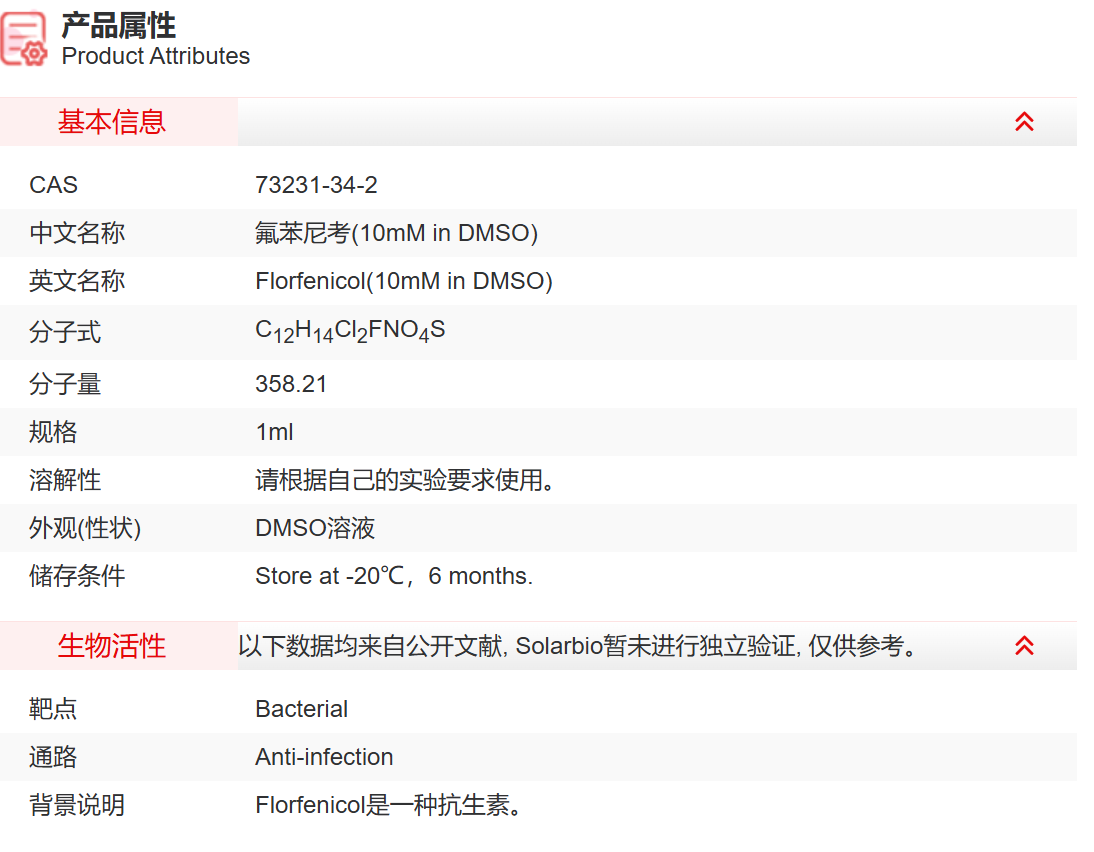This screenshot has height=852, width=1094.
Task: Collapse the 生物活性 section using its chevron
Action: [x=1024, y=646]
